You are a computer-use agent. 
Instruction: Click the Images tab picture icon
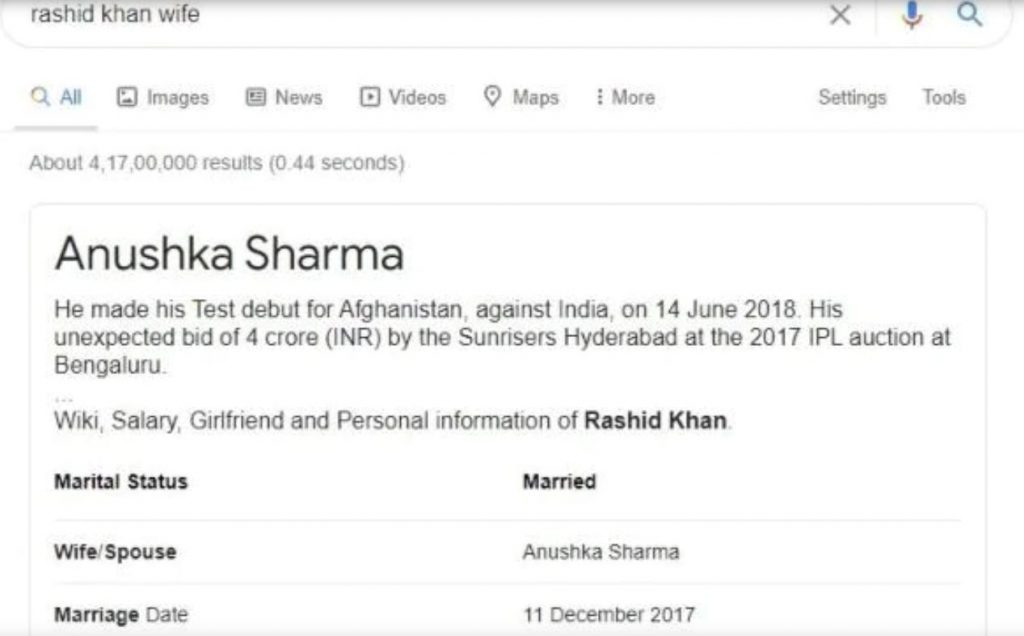click(127, 97)
